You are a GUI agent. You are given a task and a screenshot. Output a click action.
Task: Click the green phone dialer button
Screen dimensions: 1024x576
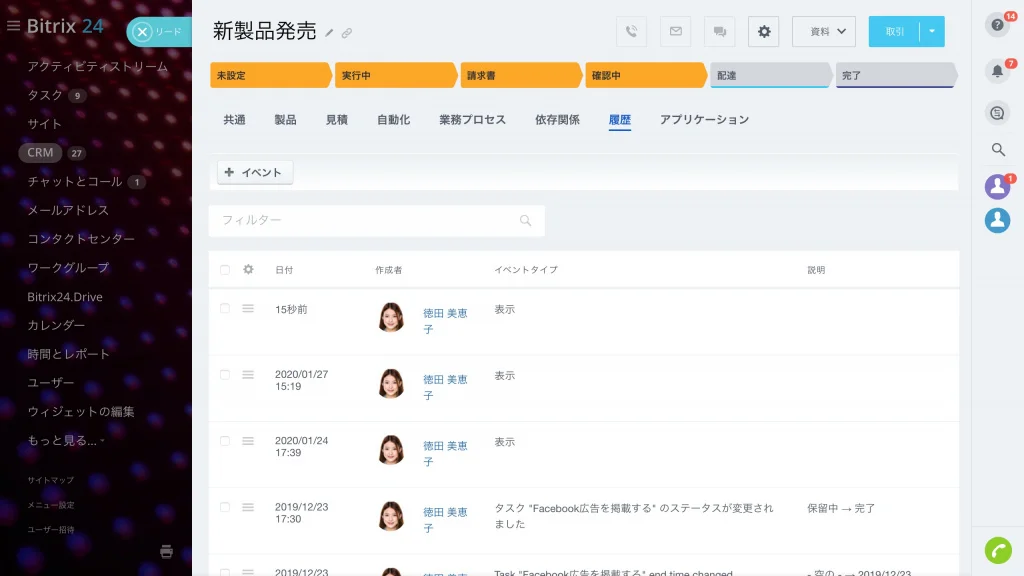tap(998, 551)
